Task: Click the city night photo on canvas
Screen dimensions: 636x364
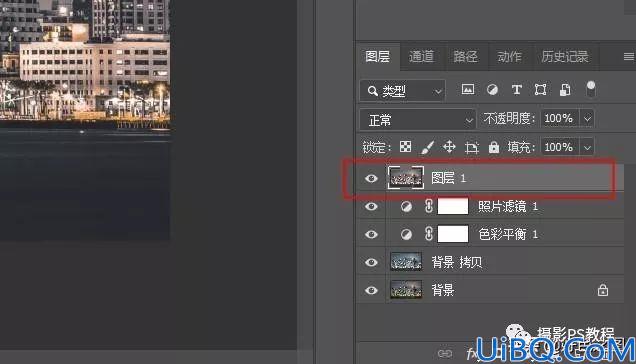Action: coord(85,120)
